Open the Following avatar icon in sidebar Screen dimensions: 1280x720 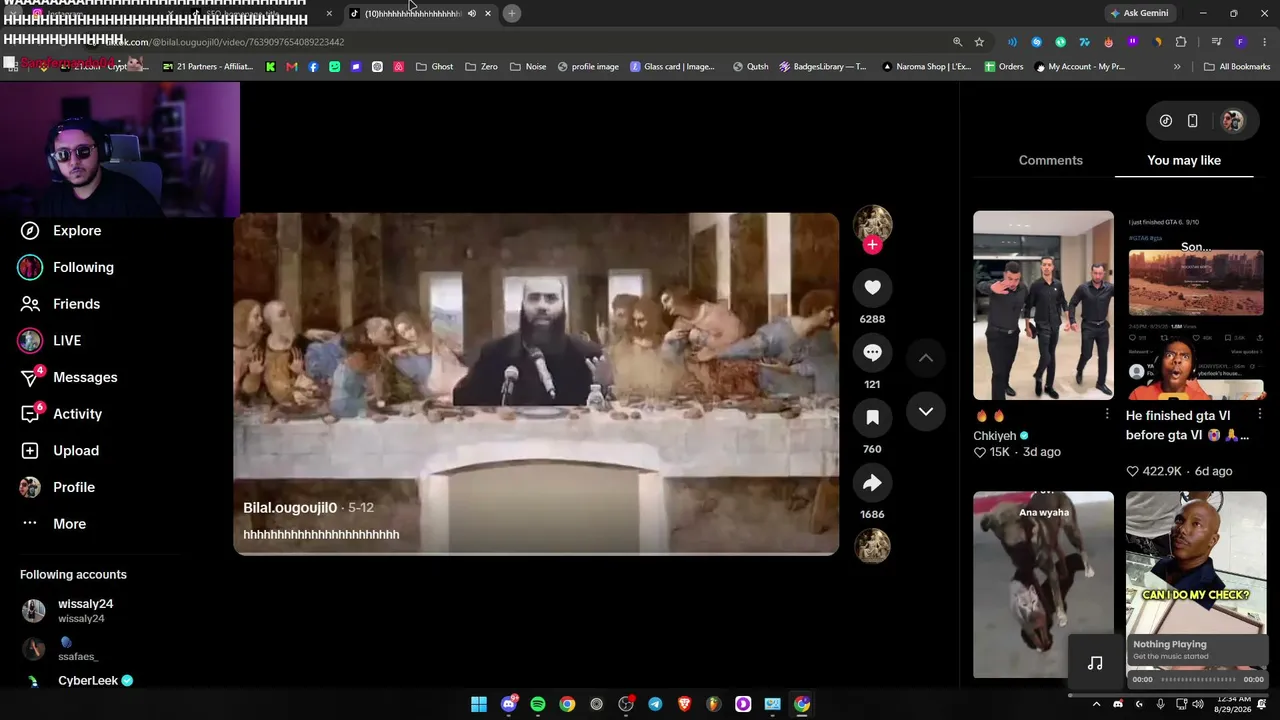point(30,267)
